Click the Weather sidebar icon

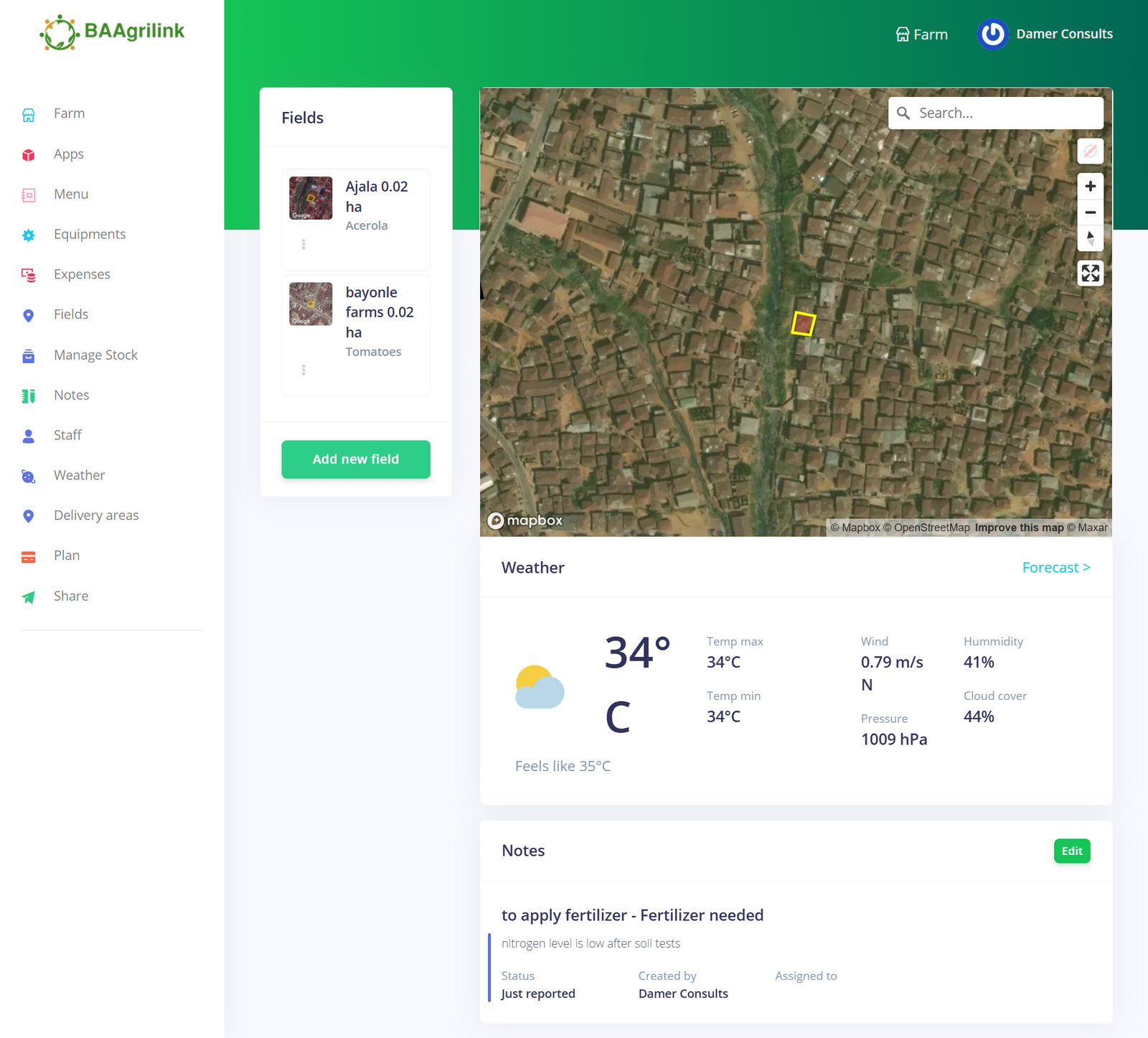pyautogui.click(x=29, y=476)
